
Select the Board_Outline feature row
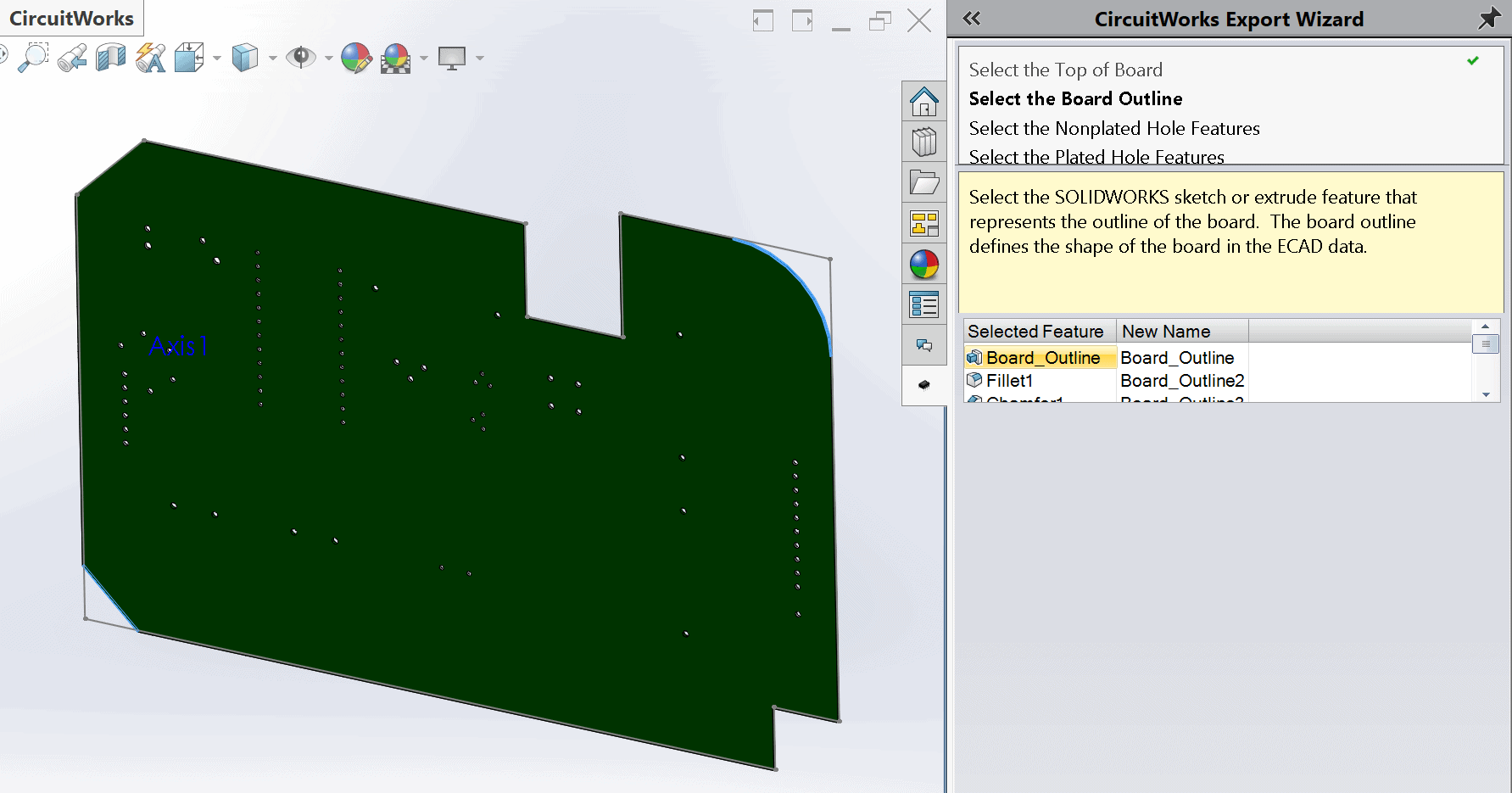(1040, 358)
